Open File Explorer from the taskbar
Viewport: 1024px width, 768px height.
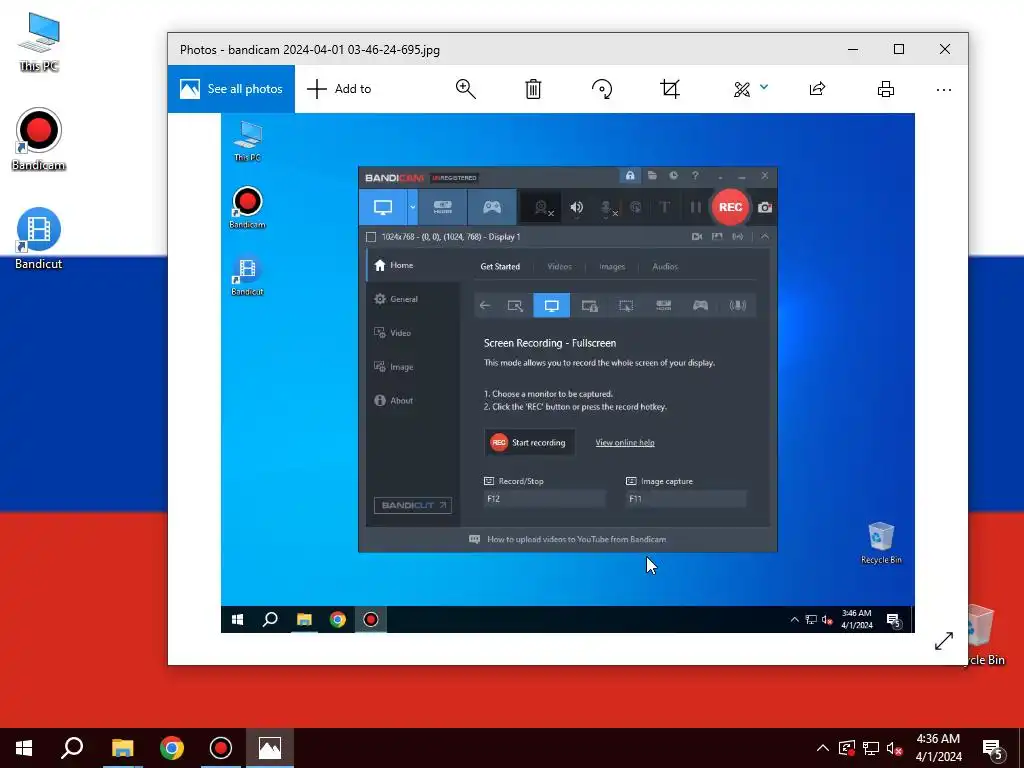point(122,748)
